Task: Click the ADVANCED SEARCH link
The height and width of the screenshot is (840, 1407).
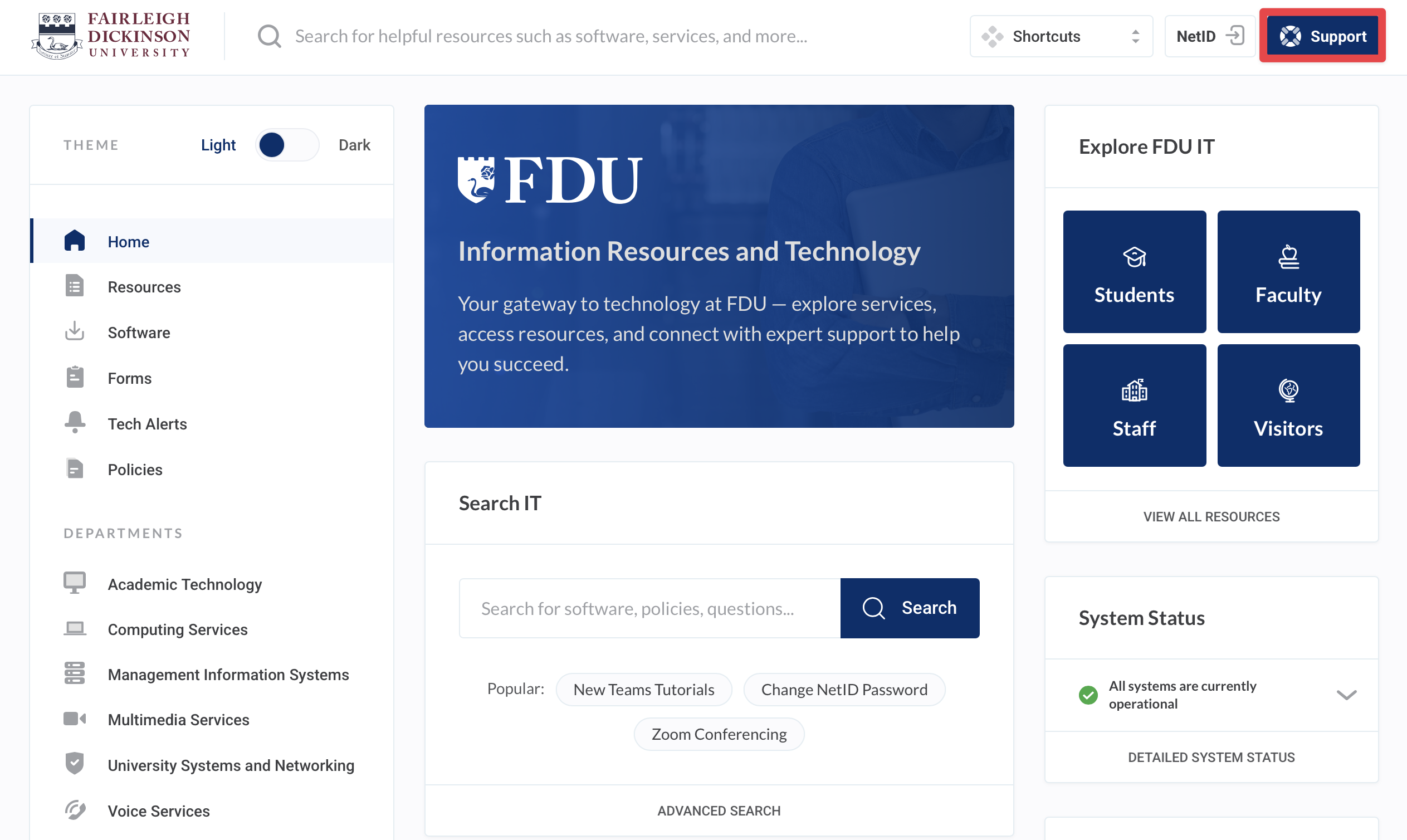Action: tap(718, 810)
